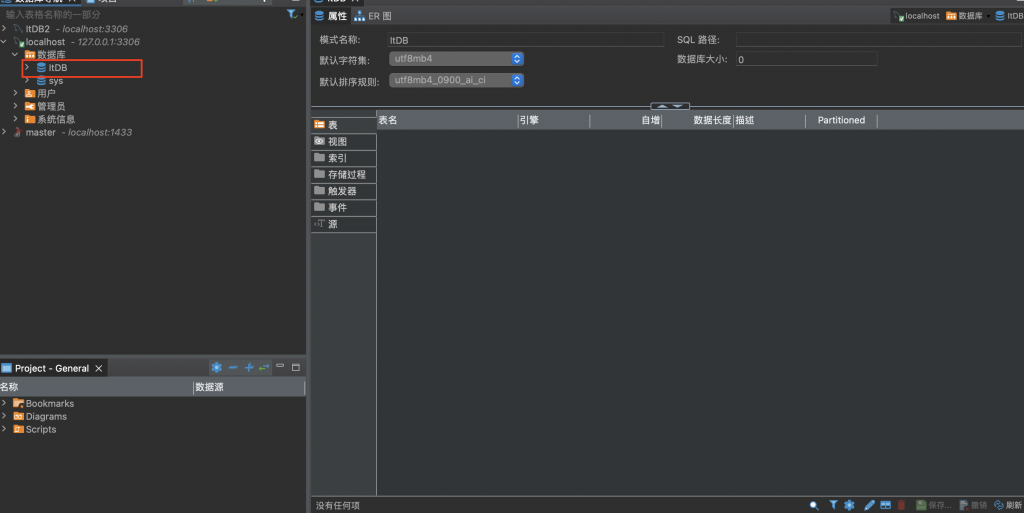This screenshot has height=513, width=1024.
Task: Switch to the ER 图 tab
Action: tap(373, 16)
